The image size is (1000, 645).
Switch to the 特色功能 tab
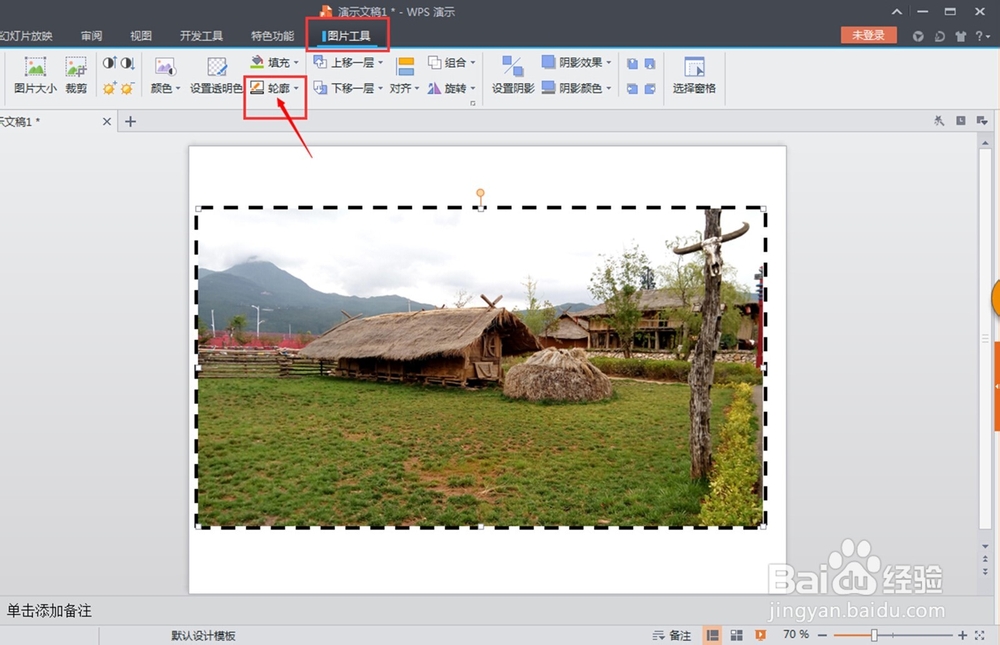click(272, 36)
